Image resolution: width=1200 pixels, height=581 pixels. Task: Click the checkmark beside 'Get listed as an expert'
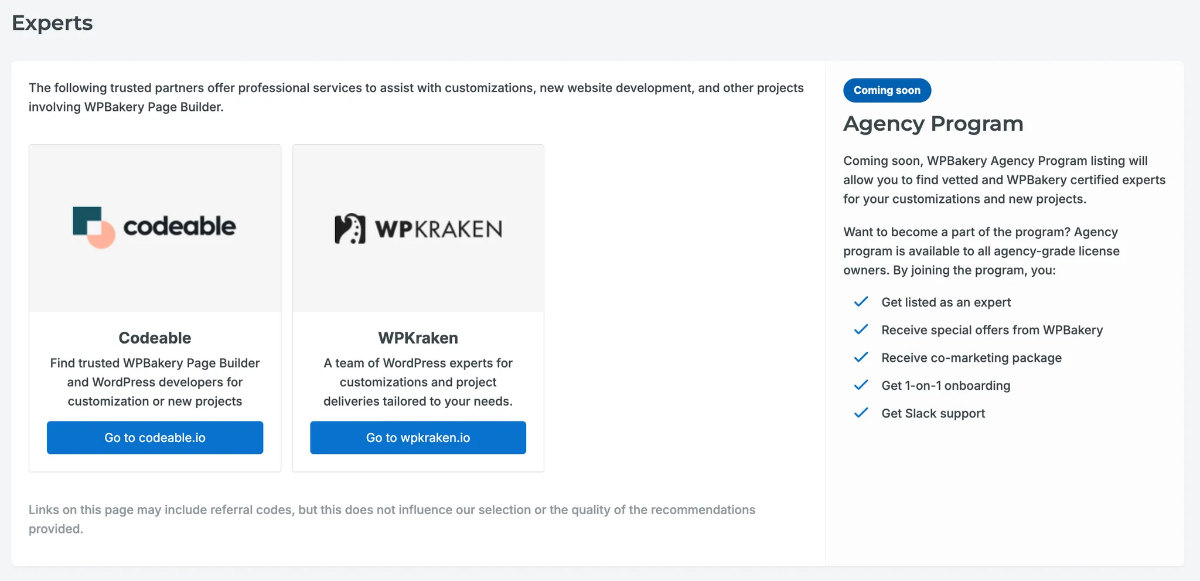tap(861, 301)
